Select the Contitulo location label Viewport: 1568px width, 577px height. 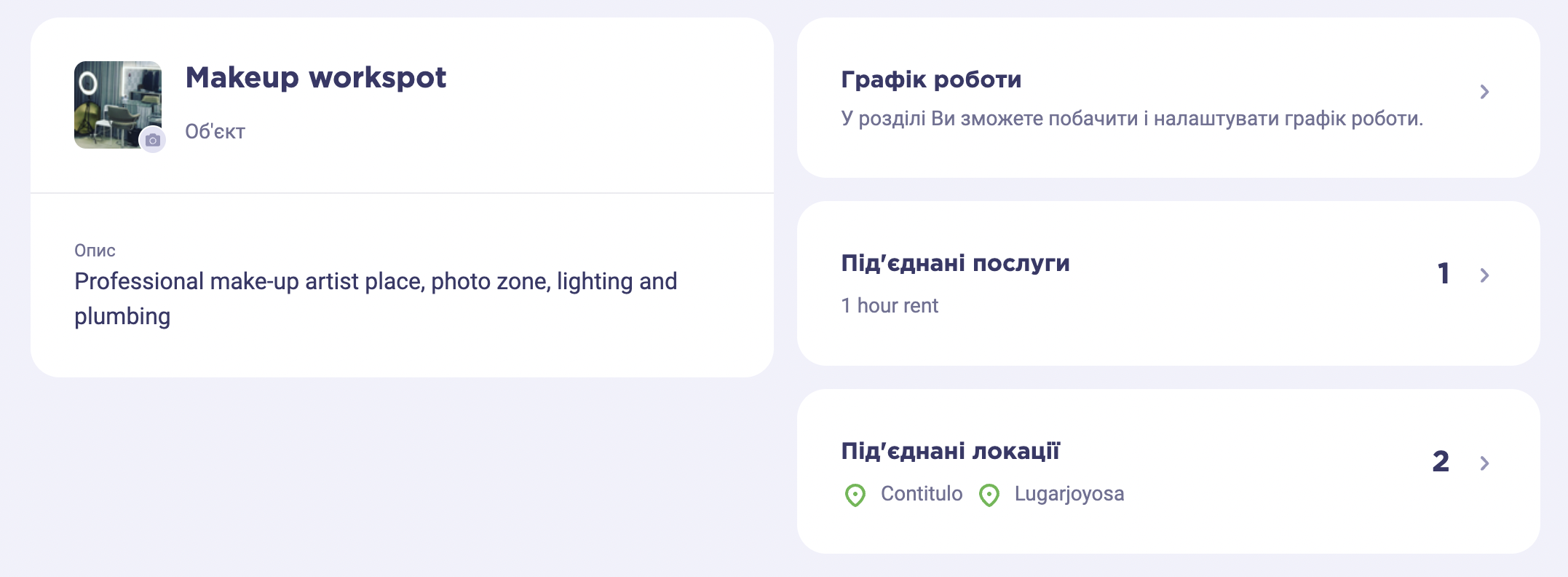(x=922, y=494)
